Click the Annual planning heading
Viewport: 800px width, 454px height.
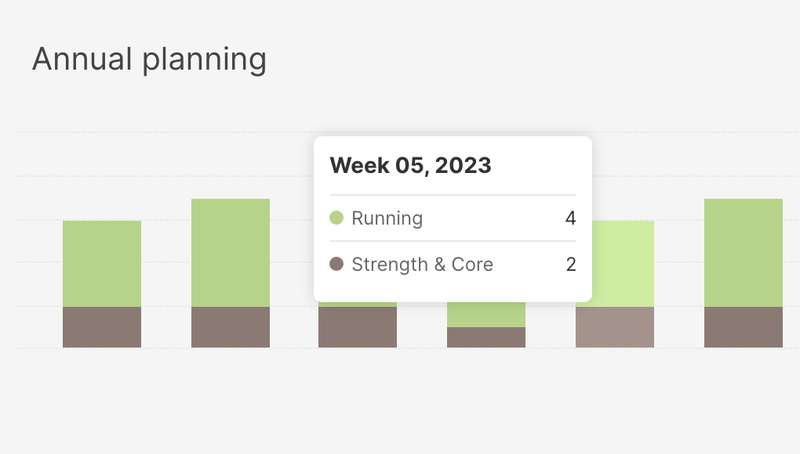pos(149,59)
